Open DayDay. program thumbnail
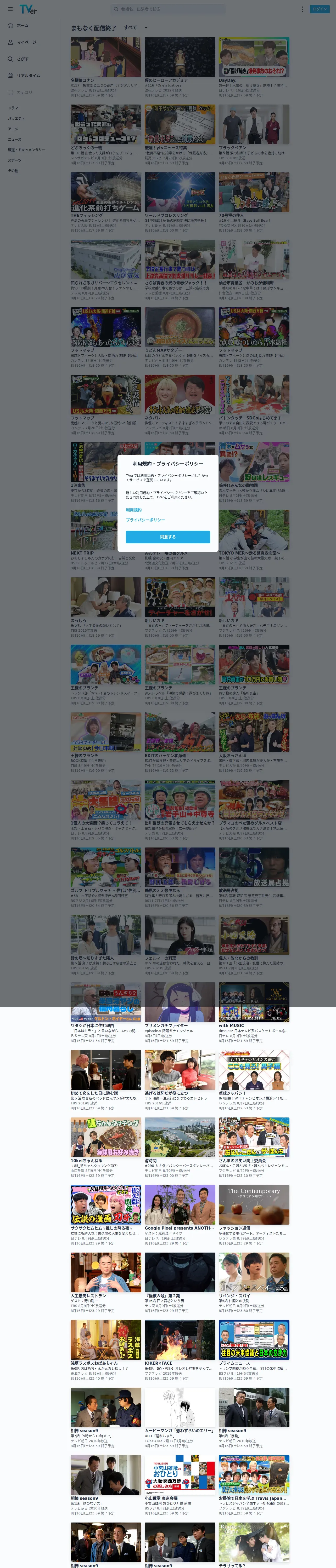The height and width of the screenshot is (1568, 336). (254, 57)
